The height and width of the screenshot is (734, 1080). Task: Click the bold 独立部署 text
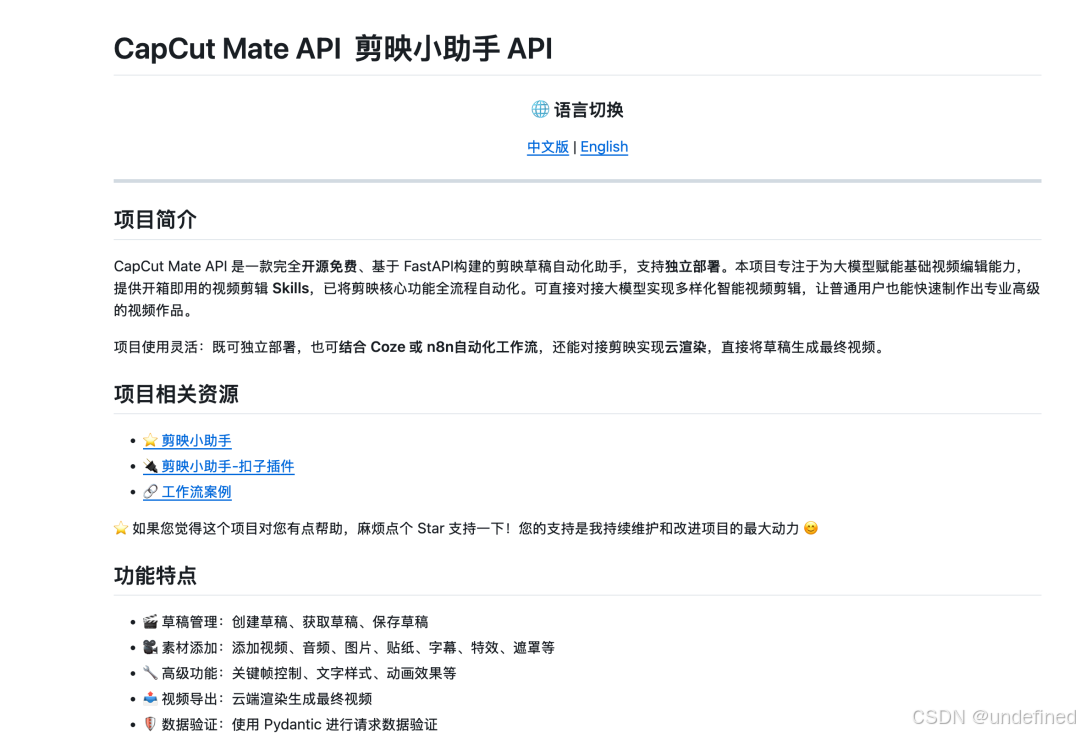(692, 266)
